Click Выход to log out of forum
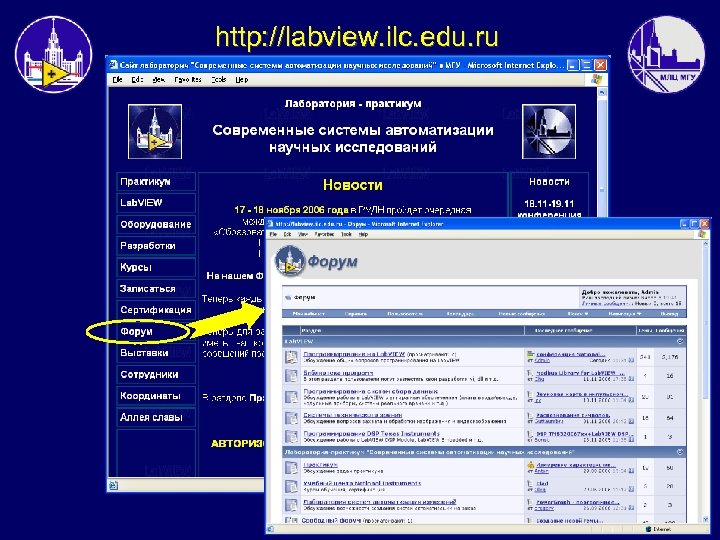This screenshot has width=720, height=540. (x=669, y=314)
